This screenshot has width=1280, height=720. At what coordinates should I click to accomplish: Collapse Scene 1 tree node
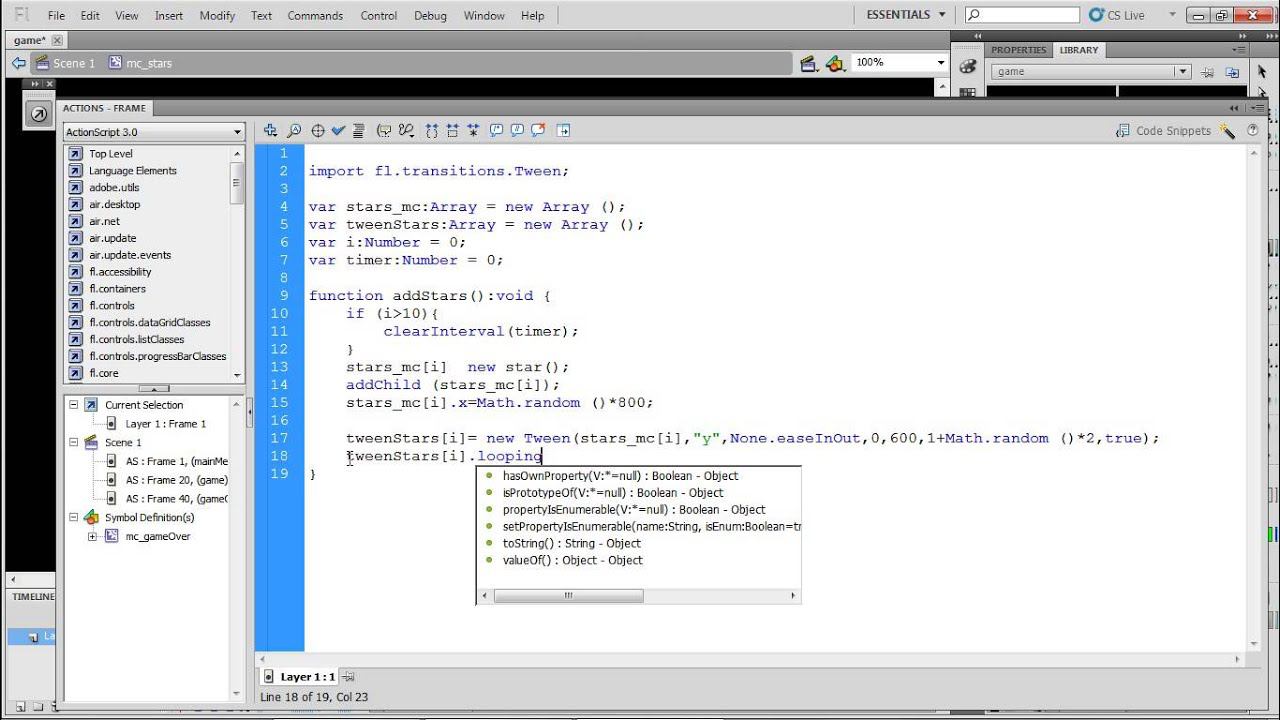click(x=73, y=442)
